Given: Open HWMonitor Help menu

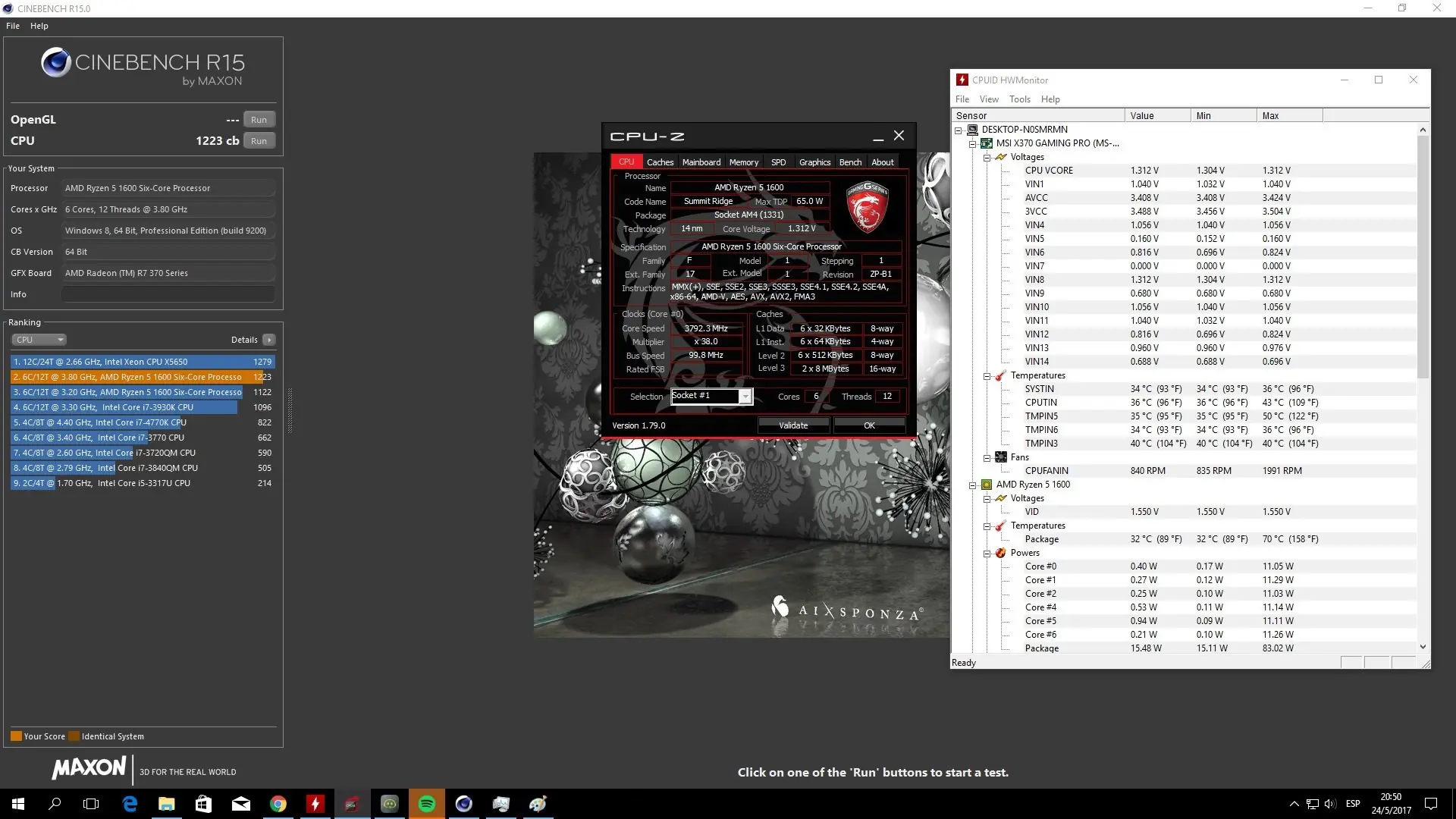Looking at the screenshot, I should 1050,99.
